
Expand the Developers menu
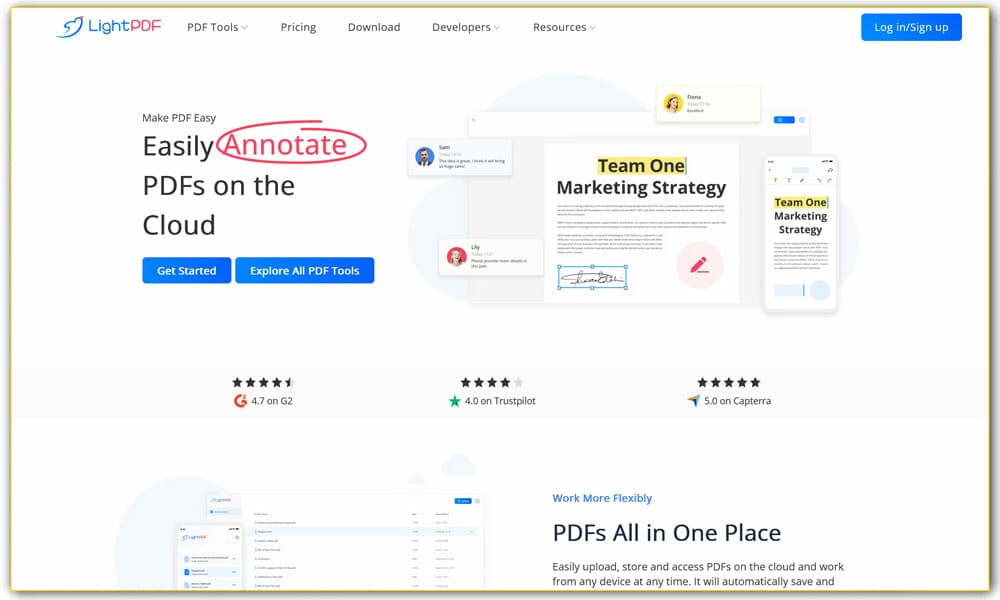click(465, 27)
